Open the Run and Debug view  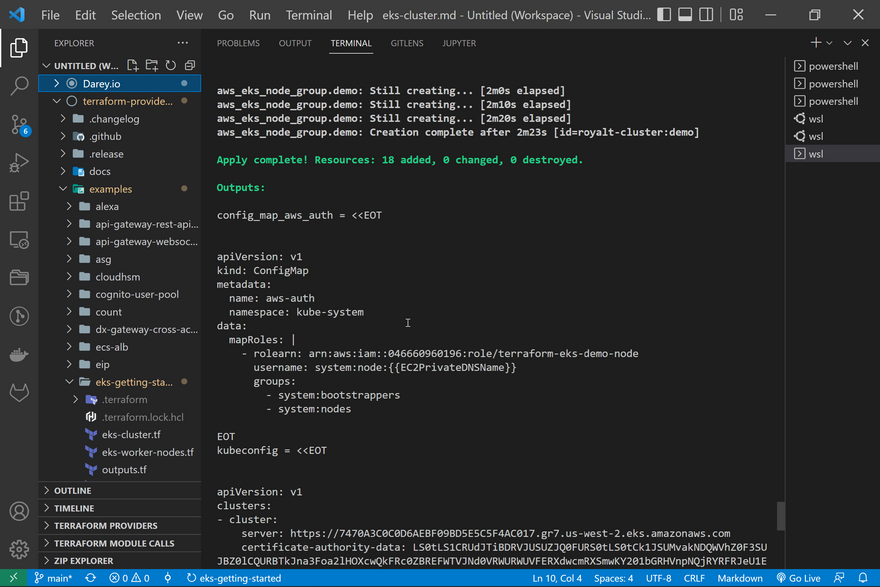coord(19,164)
